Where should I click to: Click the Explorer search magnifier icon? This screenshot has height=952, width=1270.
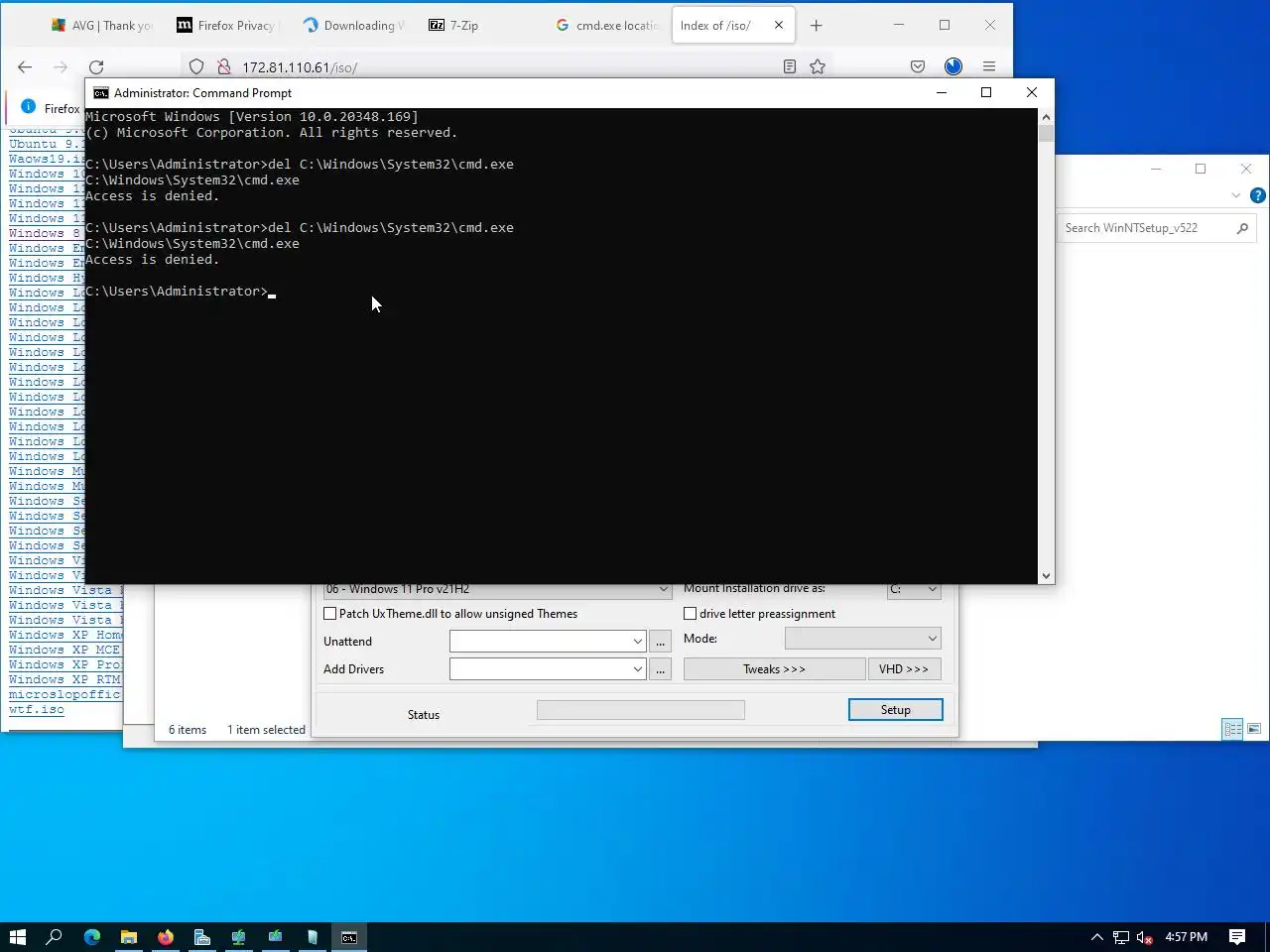coord(1242,228)
